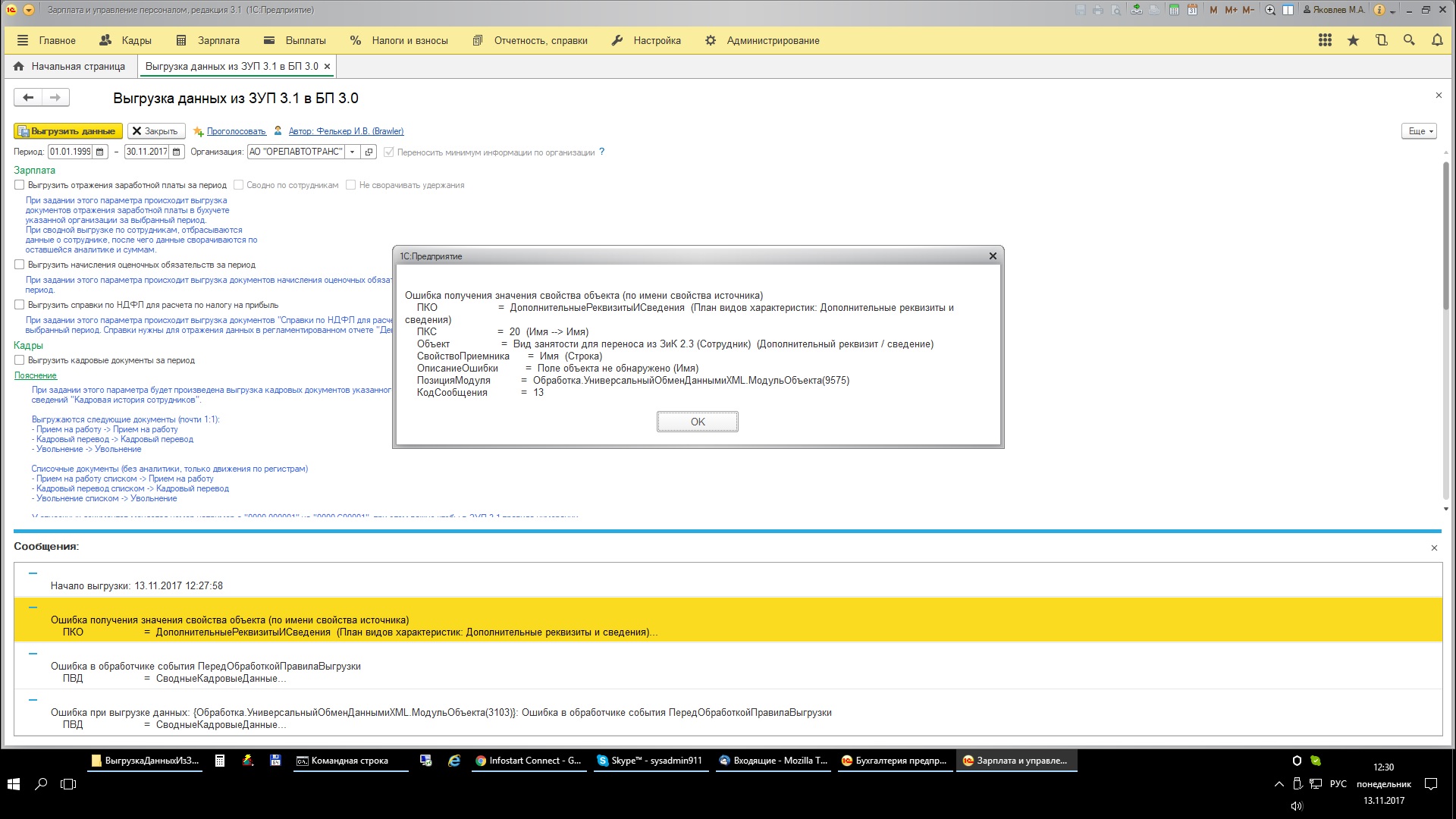Open Task View on taskbar
This screenshot has width=1456, height=819.
click(x=68, y=784)
